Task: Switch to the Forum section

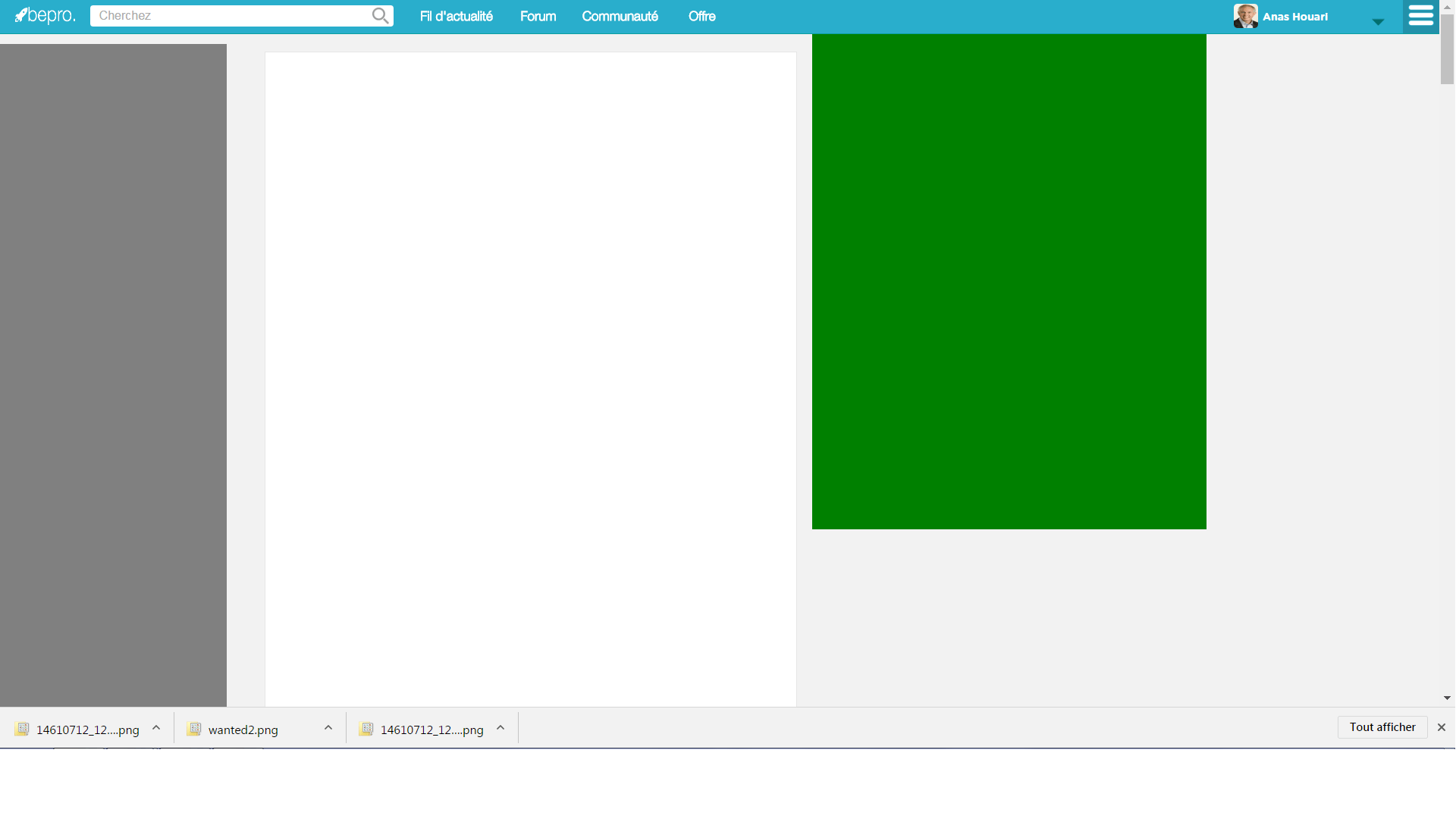Action: (x=538, y=15)
